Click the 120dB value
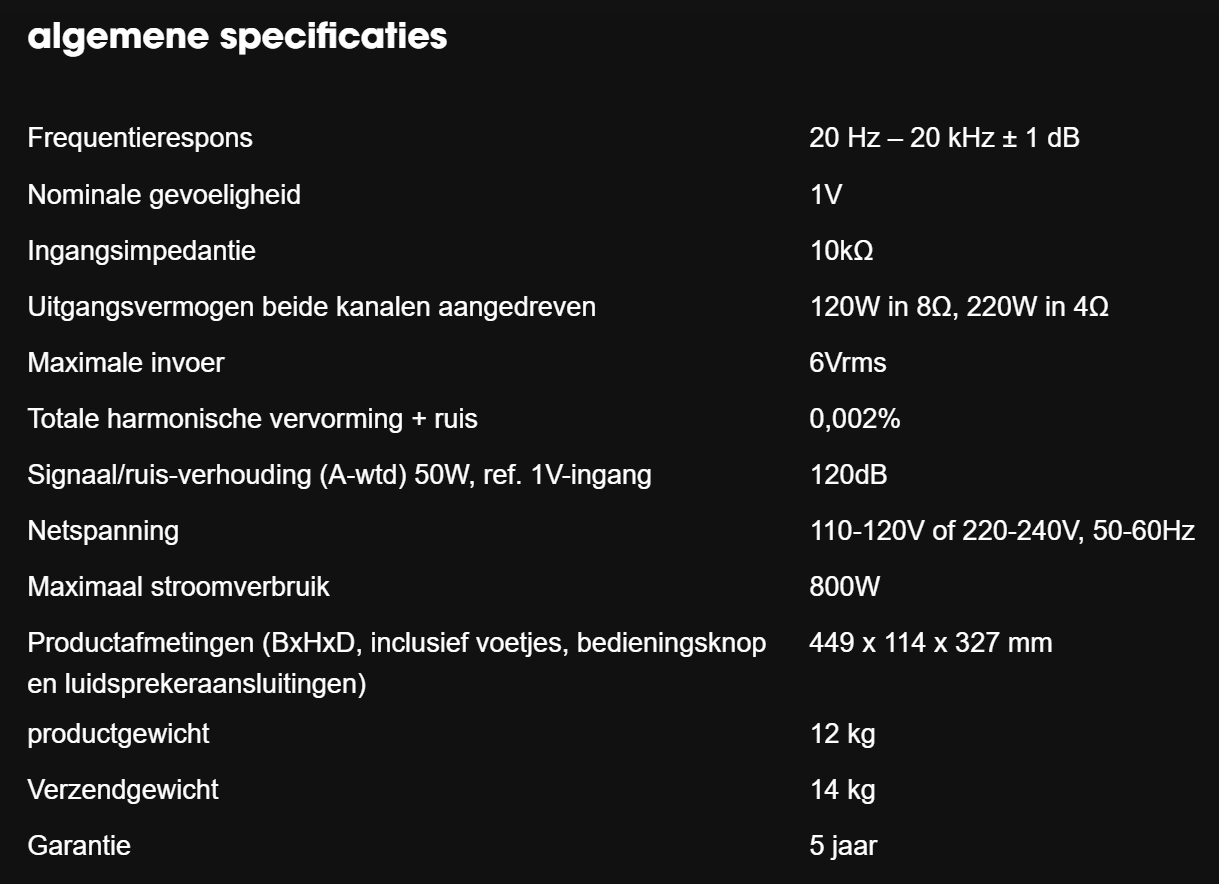The width and height of the screenshot is (1219, 884). [848, 474]
